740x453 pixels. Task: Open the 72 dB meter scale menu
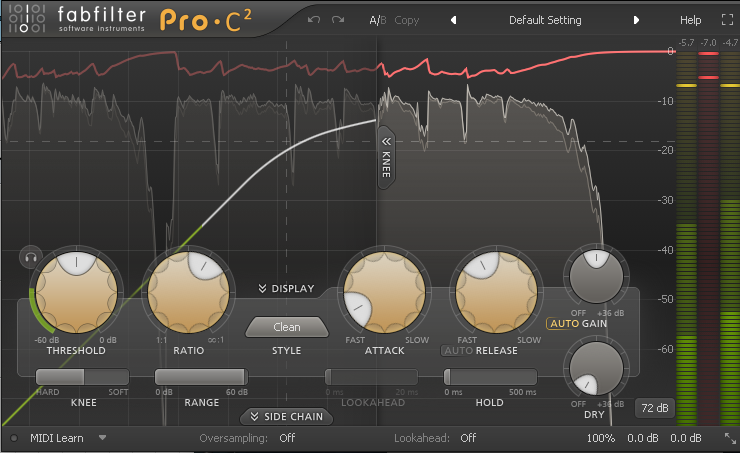point(655,408)
